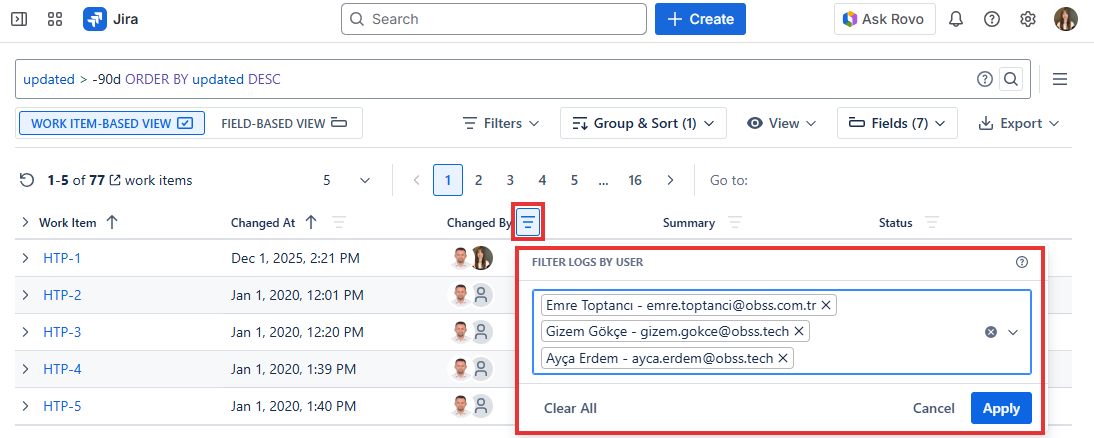Open the Filters dropdown
Screen dimensions: 1094x438
pos(501,123)
